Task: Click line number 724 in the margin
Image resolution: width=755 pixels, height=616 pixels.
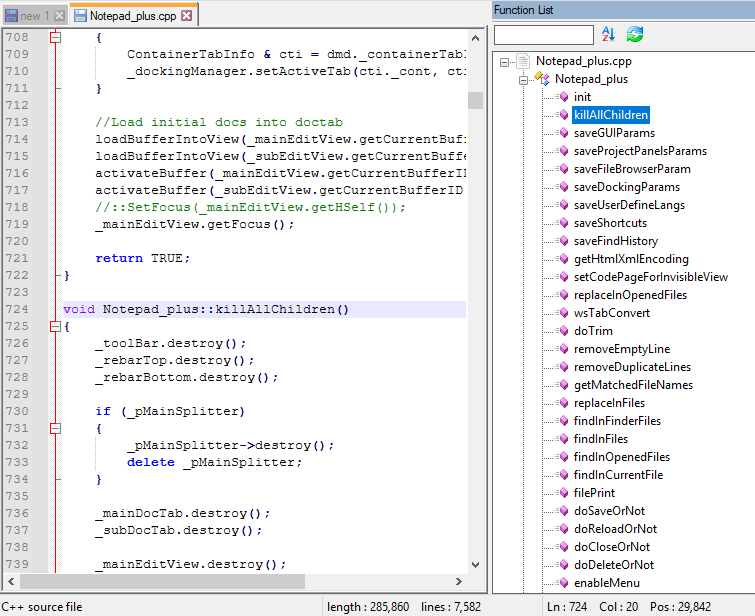Action: point(17,309)
